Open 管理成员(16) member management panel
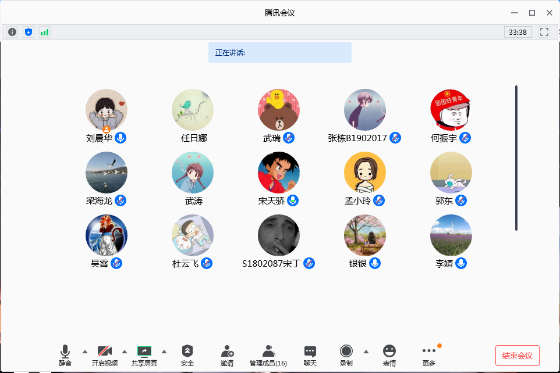Viewport: 560px width, 373px height. pyautogui.click(x=268, y=355)
